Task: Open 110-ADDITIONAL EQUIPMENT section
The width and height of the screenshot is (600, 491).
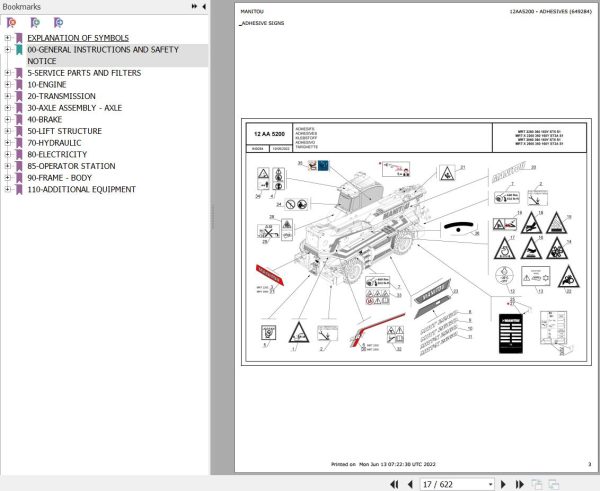Action: (82, 189)
